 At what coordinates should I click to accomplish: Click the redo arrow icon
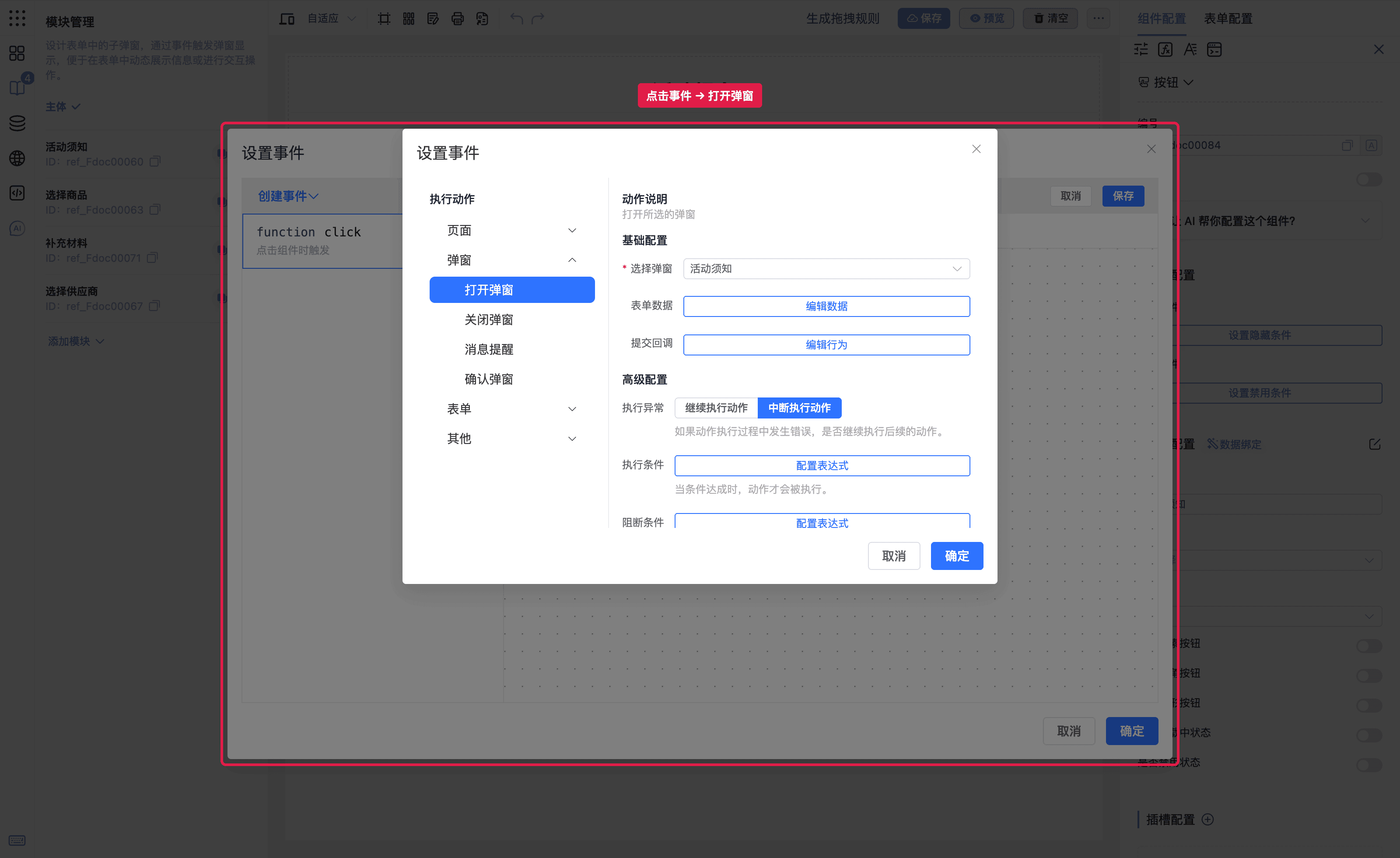tap(538, 19)
